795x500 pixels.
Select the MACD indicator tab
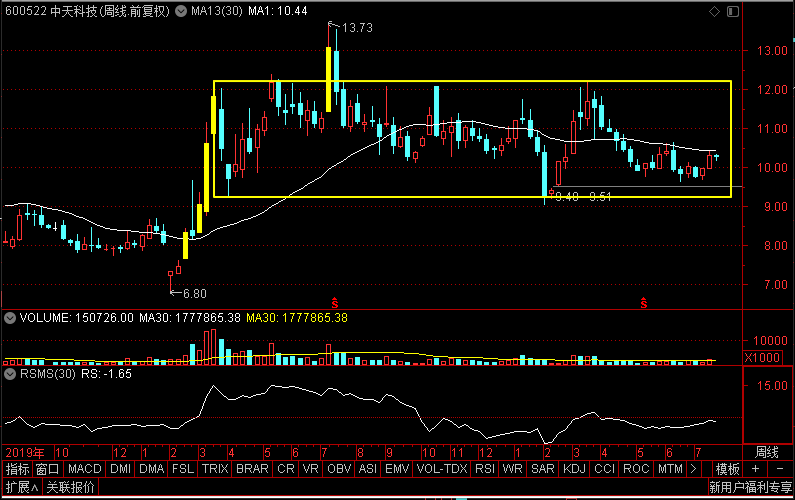85,469
